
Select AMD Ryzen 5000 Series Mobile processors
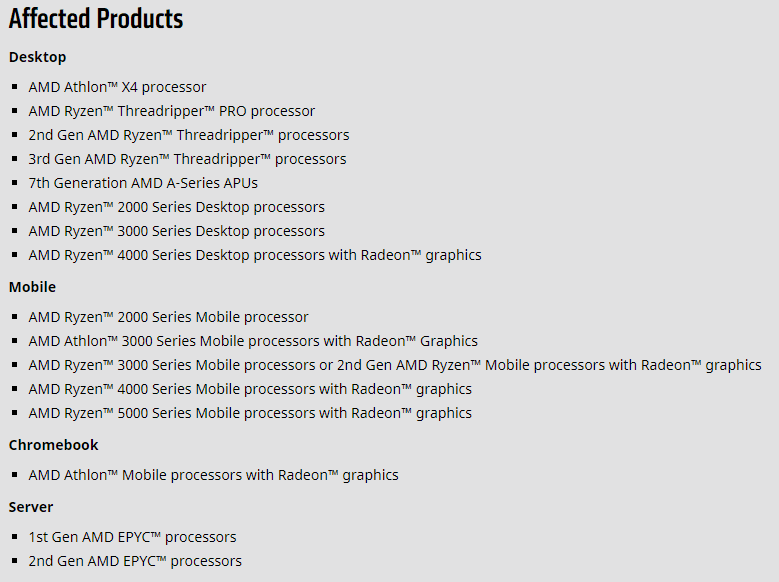[250, 413]
